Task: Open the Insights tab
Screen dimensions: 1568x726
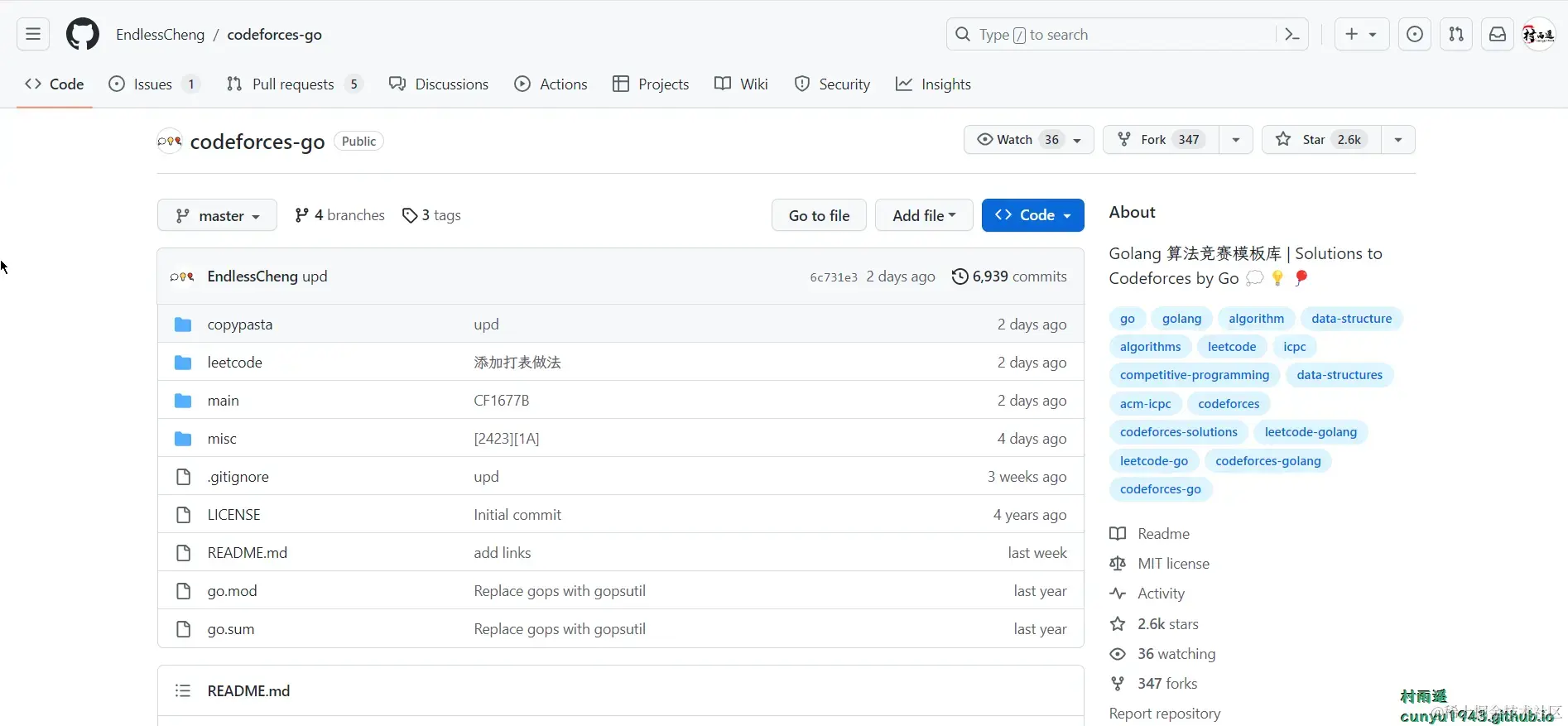Action: click(933, 84)
